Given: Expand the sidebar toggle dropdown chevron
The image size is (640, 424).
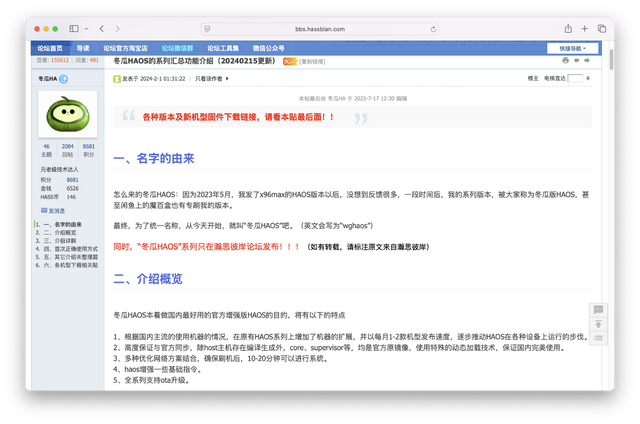Looking at the screenshot, I should [88, 29].
